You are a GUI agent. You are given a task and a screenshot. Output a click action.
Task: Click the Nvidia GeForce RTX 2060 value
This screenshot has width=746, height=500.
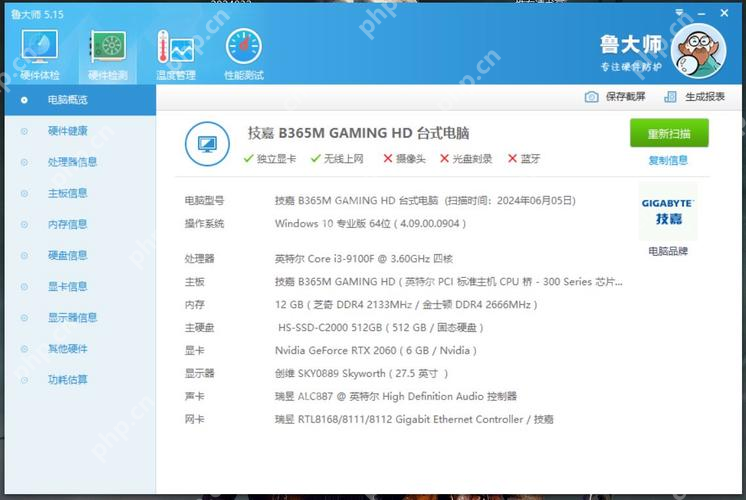[x=375, y=351]
